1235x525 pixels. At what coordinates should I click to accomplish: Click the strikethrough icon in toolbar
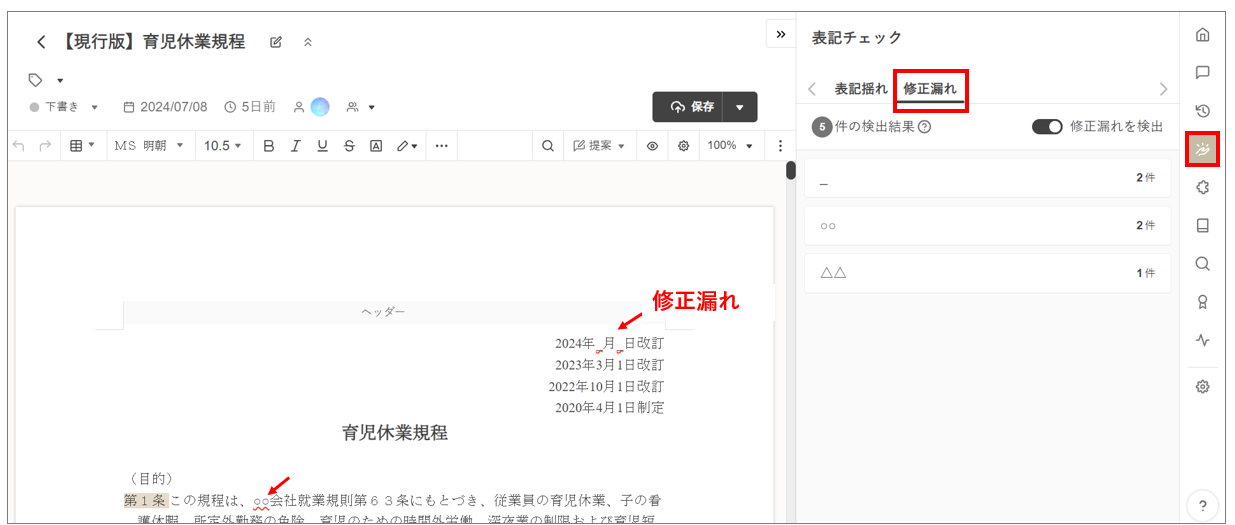click(x=349, y=146)
